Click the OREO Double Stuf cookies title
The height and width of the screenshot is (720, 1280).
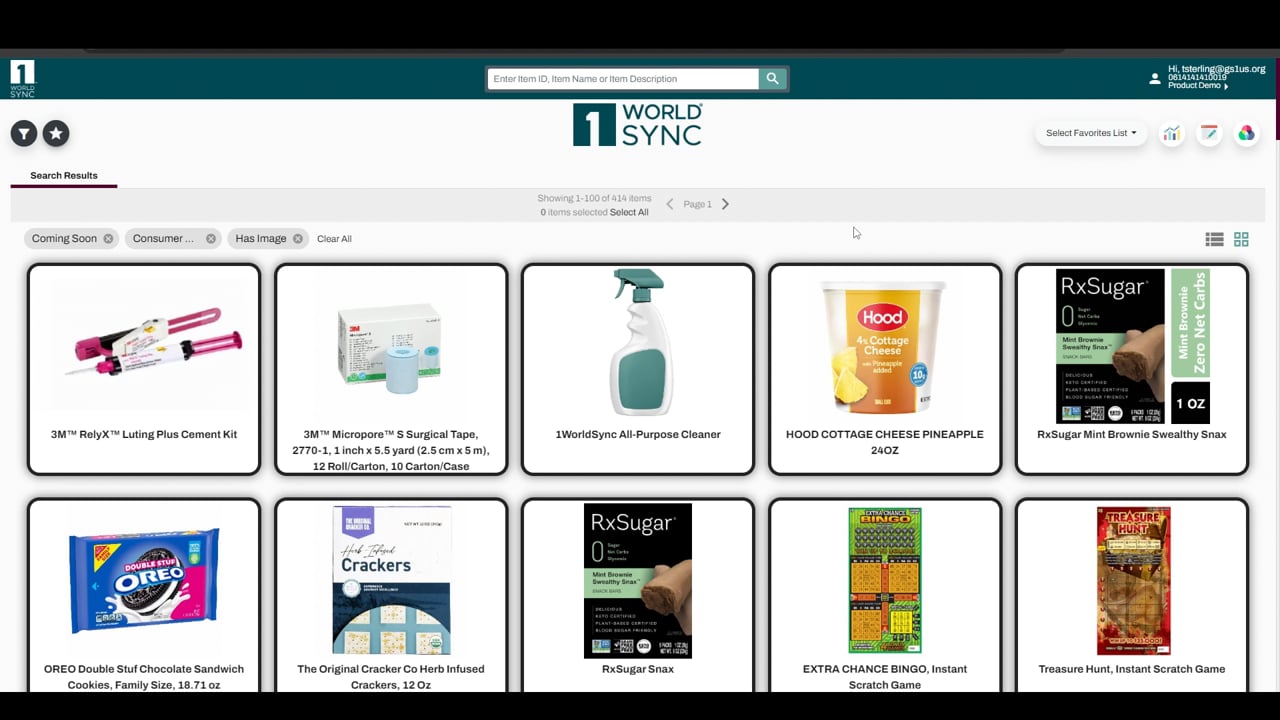[x=144, y=677]
